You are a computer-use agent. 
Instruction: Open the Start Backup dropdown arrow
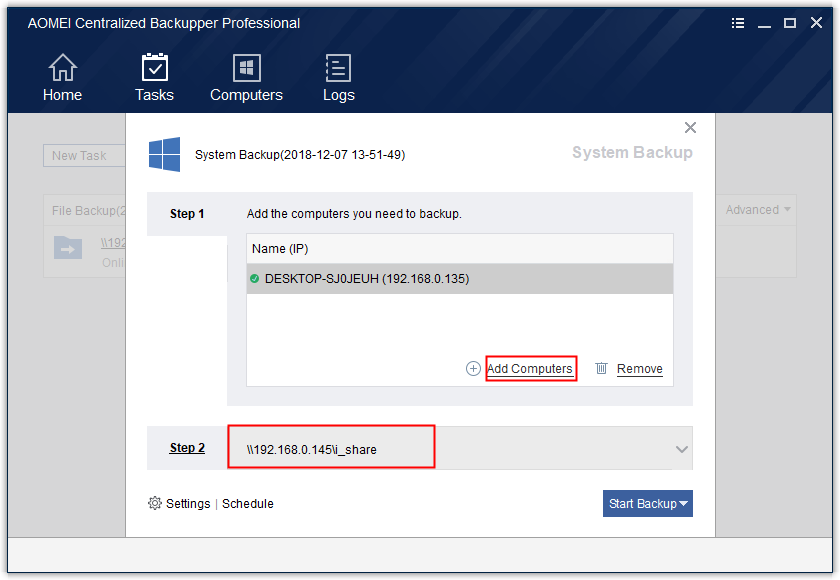[684, 503]
